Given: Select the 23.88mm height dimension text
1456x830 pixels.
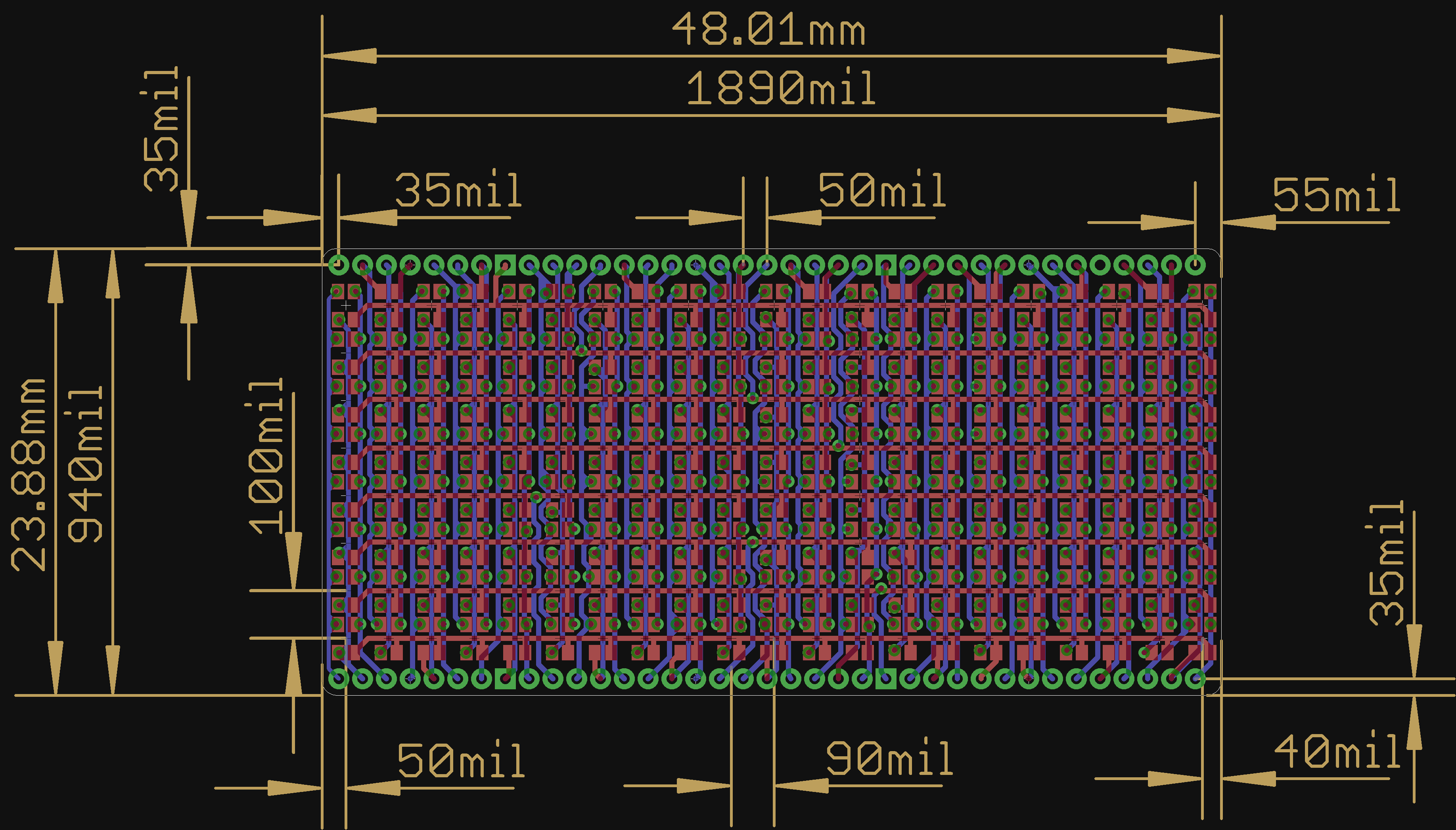Looking at the screenshot, I should pyautogui.click(x=28, y=474).
